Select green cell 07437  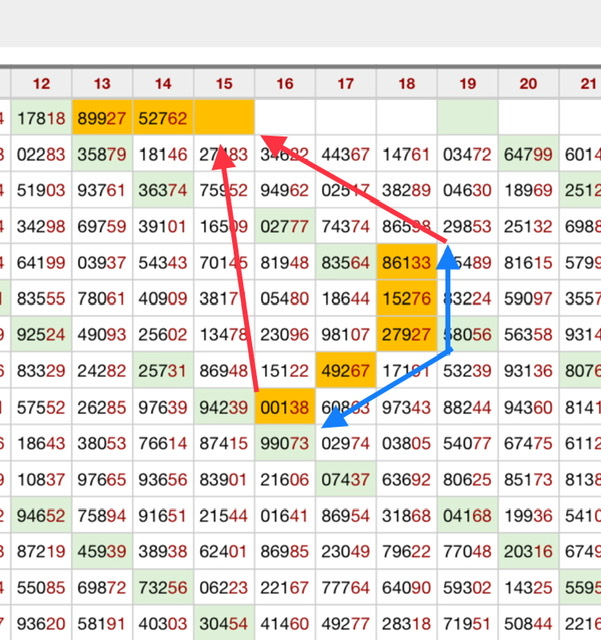pyautogui.click(x=346, y=480)
